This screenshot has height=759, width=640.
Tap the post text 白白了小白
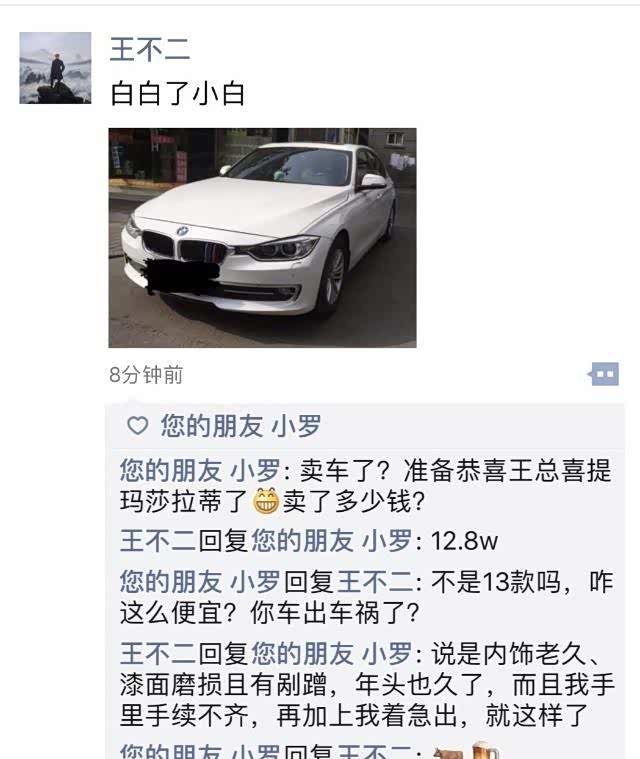(x=177, y=93)
